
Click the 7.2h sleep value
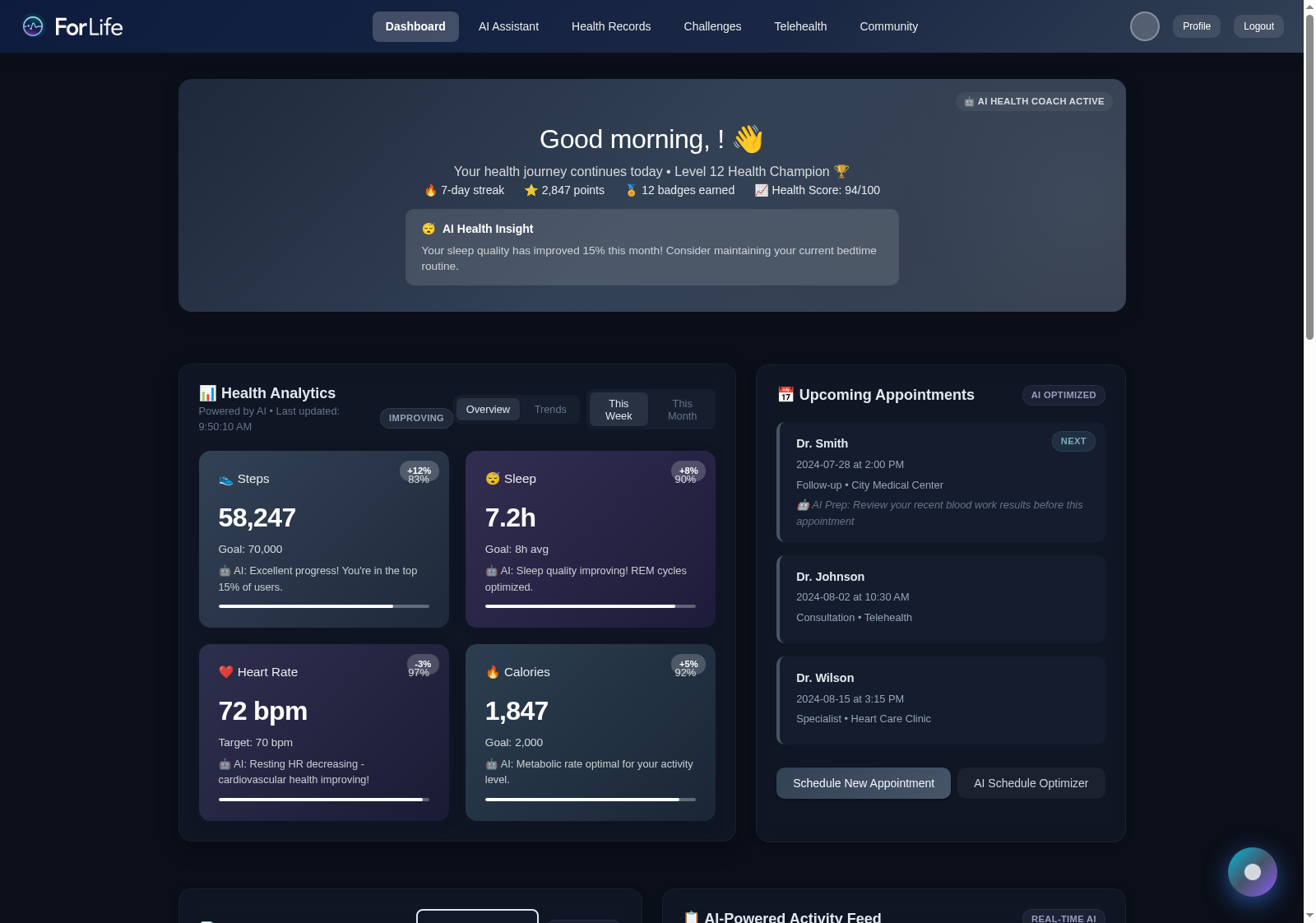tap(510, 517)
